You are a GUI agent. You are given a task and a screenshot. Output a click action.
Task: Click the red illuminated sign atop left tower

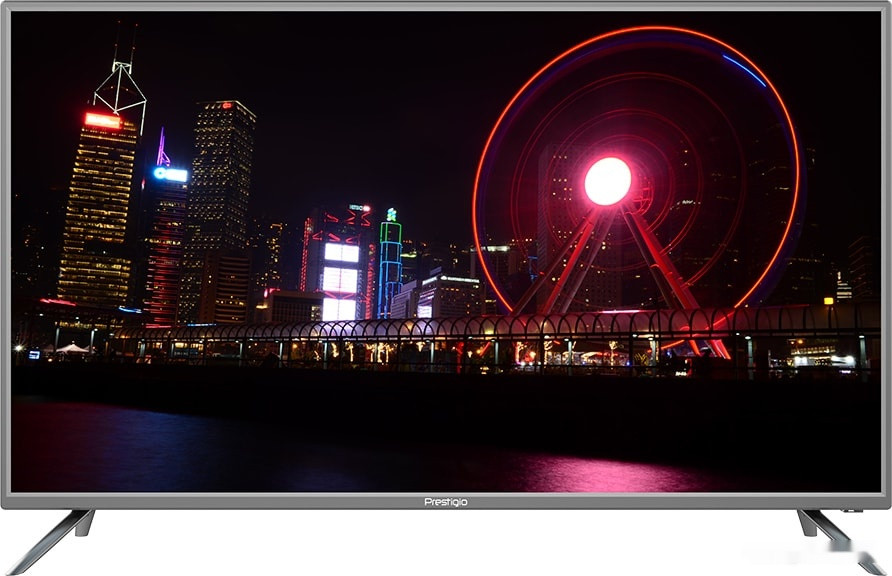tap(102, 120)
